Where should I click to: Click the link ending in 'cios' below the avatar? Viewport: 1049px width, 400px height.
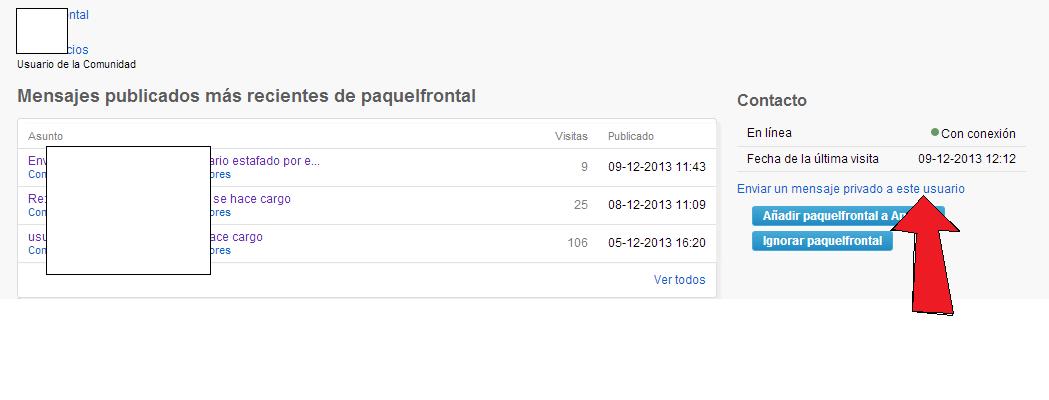pos(78,49)
